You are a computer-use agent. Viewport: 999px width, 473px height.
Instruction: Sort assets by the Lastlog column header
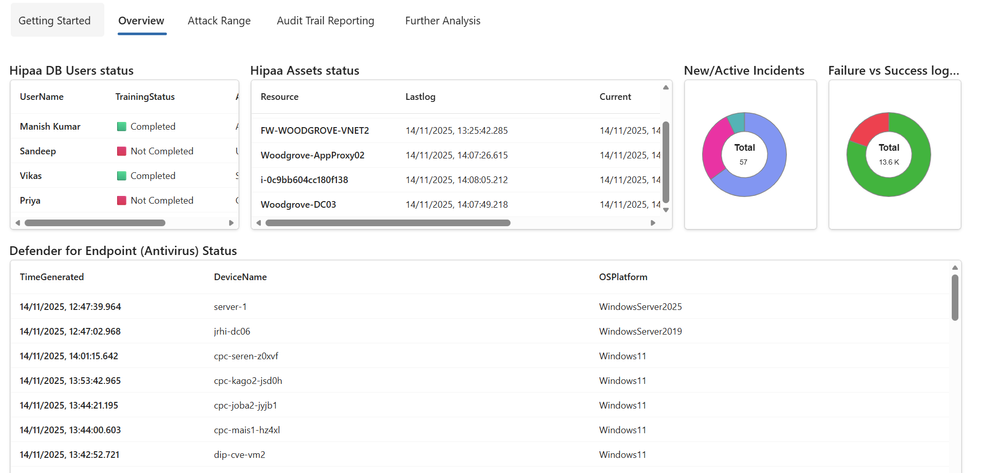420,97
